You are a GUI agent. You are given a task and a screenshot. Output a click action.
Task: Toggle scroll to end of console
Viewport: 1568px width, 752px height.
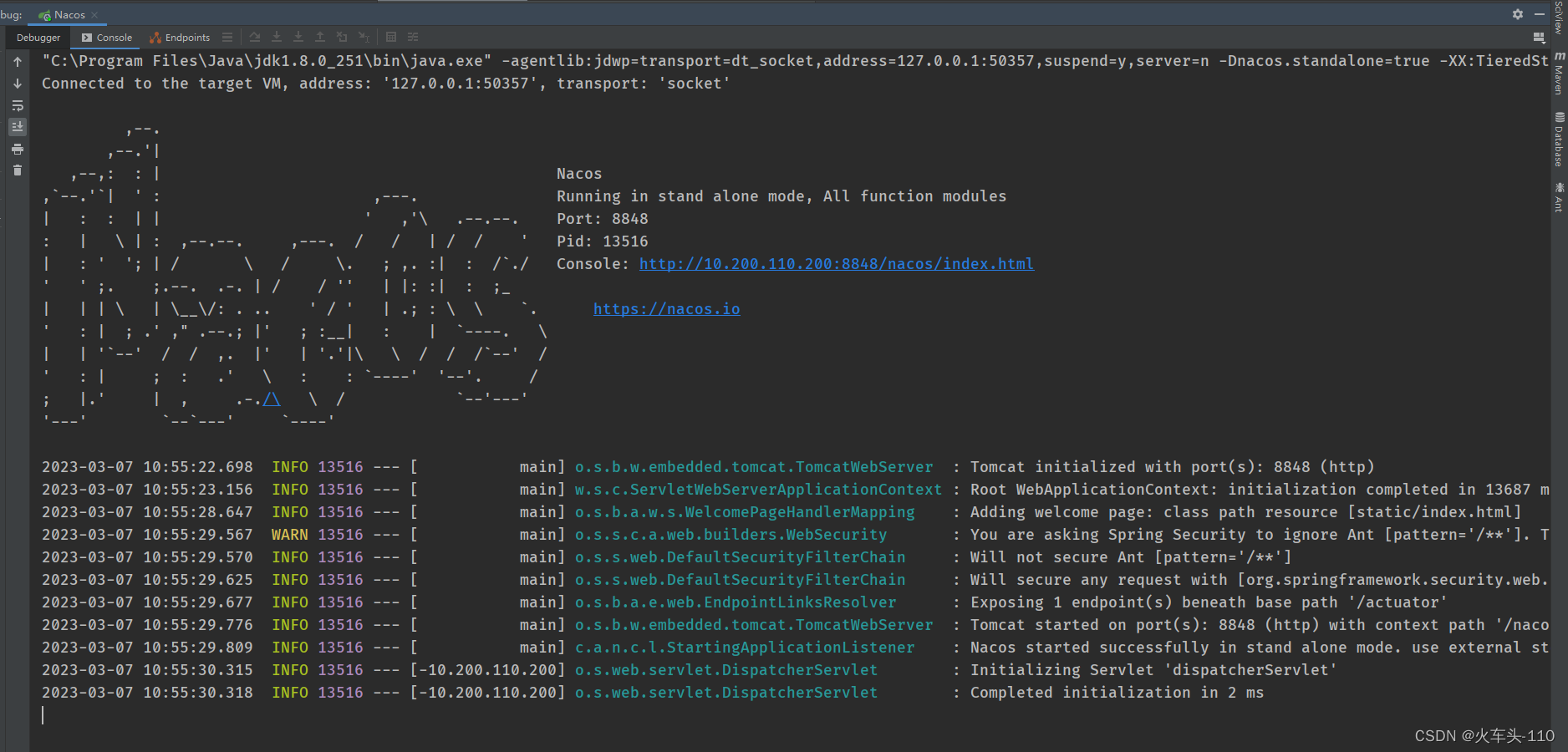[18, 127]
